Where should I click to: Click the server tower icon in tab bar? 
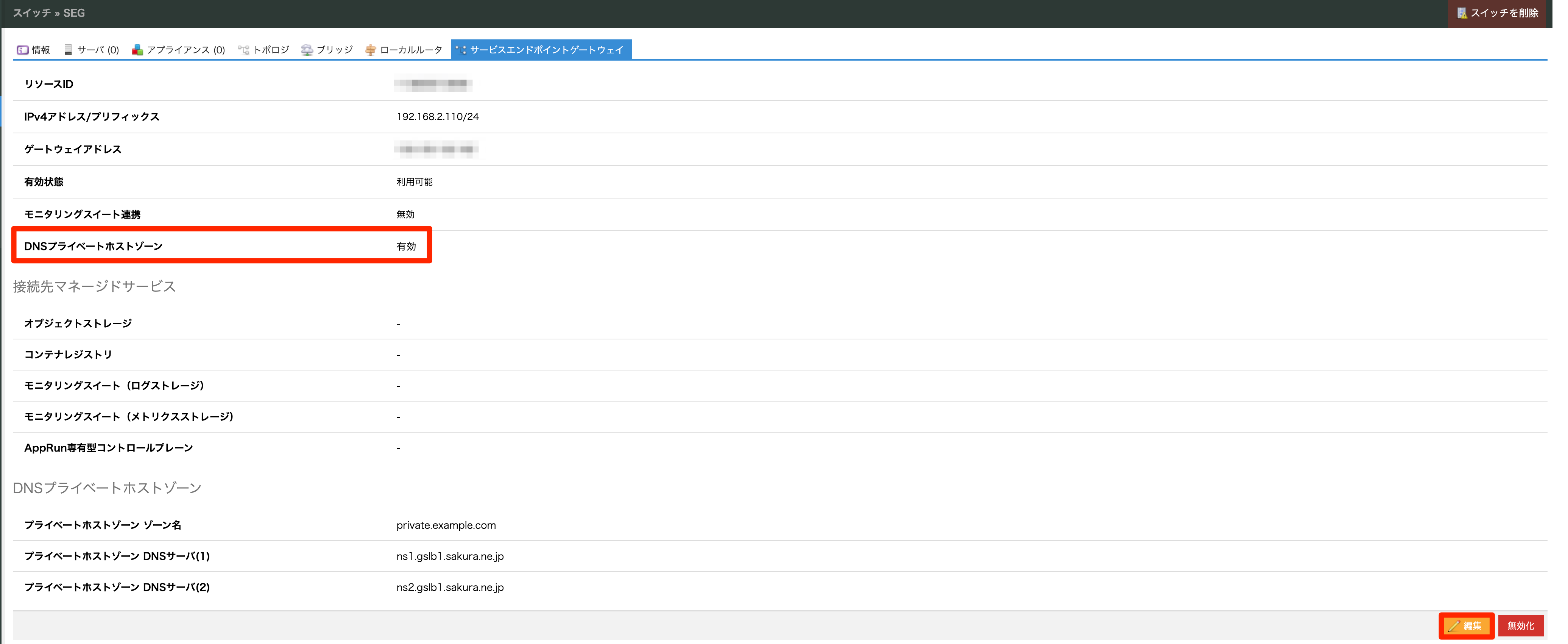pos(68,50)
